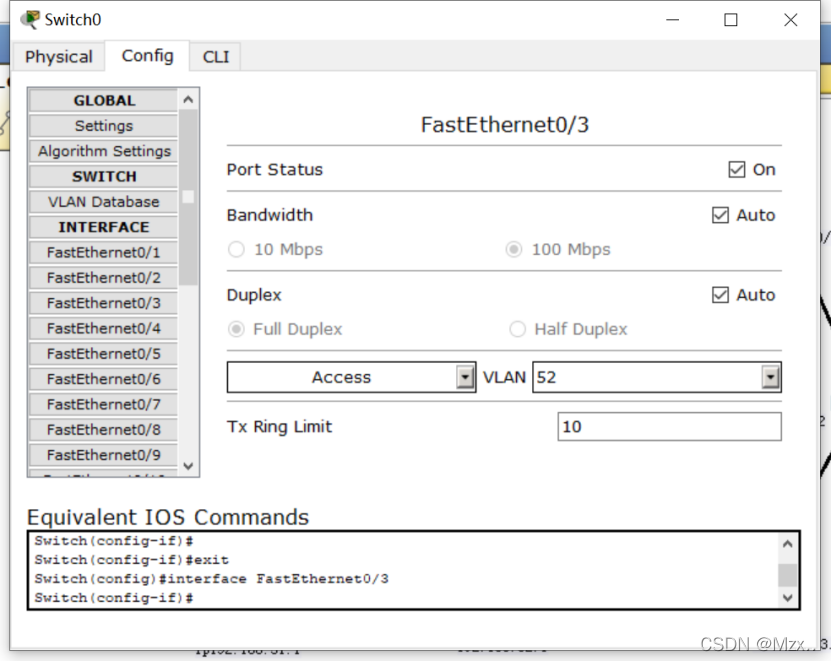Switch to the Physical tab
Viewport: 831px width, 661px height.
59,57
